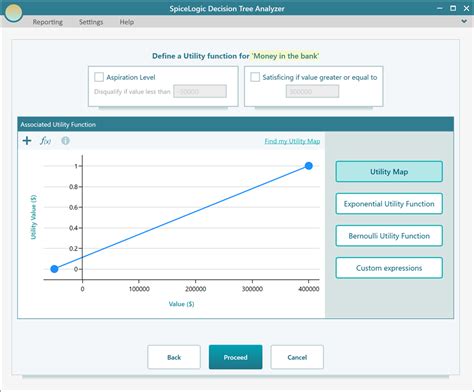
Task: Click the 0.8 y-axis tick label
Action: pos(73,187)
